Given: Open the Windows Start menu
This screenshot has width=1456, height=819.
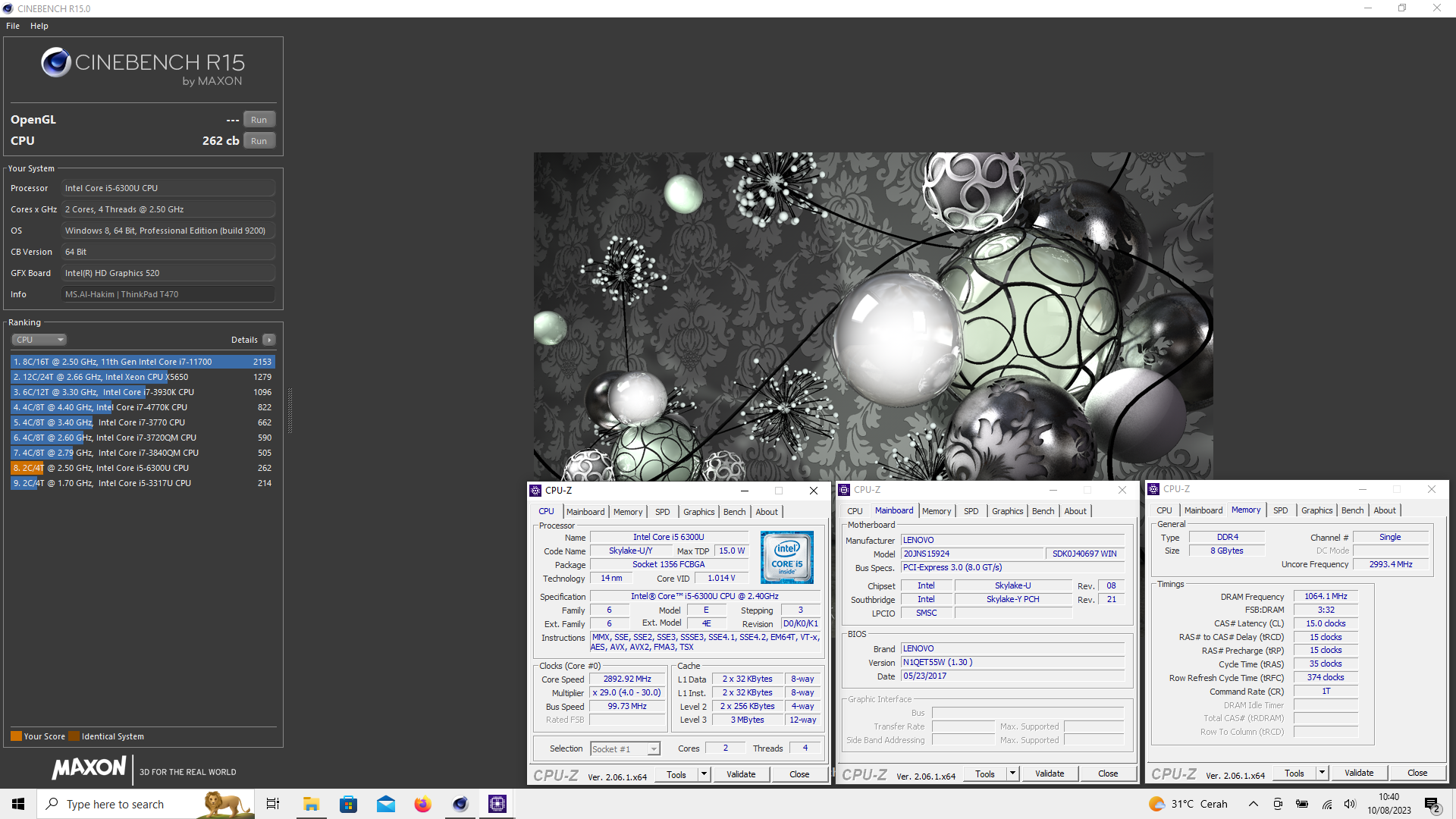Looking at the screenshot, I should coord(18,804).
